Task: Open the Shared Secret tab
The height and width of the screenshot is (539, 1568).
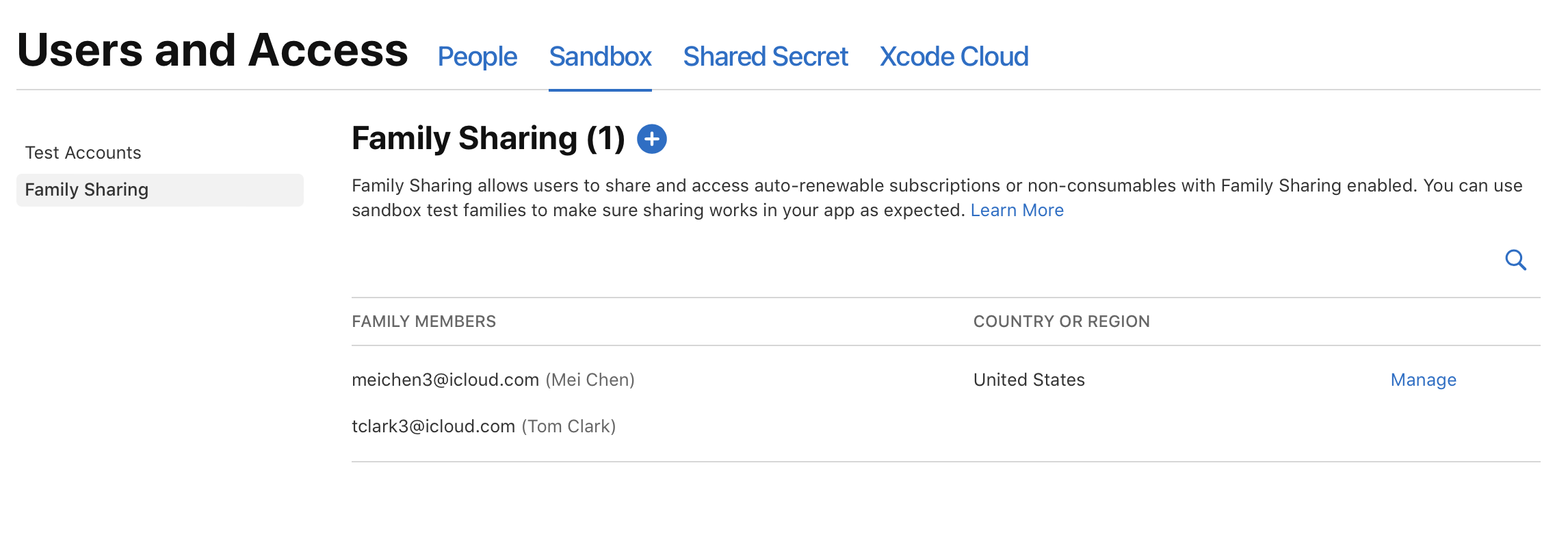Action: [765, 57]
